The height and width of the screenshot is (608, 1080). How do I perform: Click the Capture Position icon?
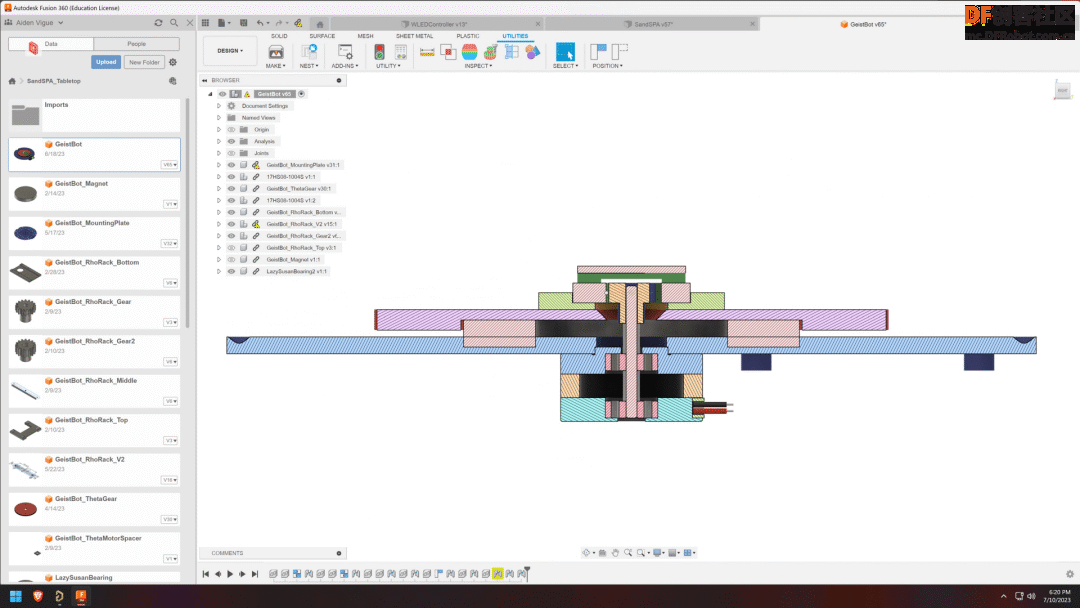599,52
